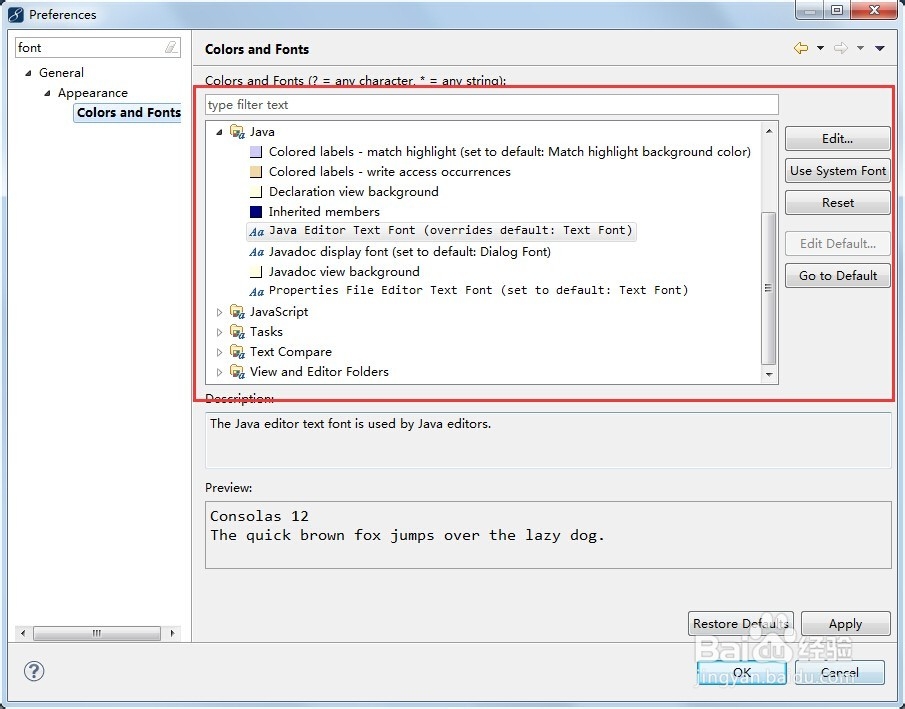The height and width of the screenshot is (709, 905).
Task: Click the Apply button
Action: (846, 624)
